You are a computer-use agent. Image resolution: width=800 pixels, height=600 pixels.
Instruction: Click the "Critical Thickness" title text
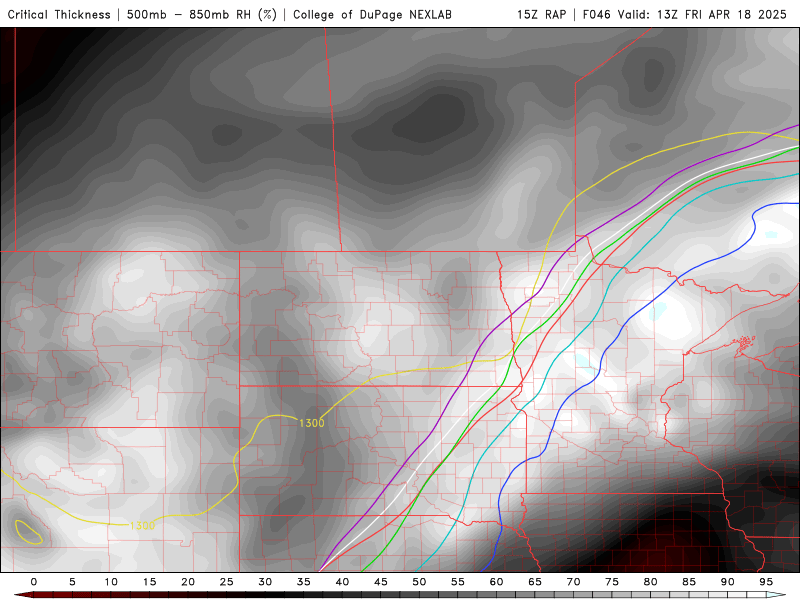(59, 14)
